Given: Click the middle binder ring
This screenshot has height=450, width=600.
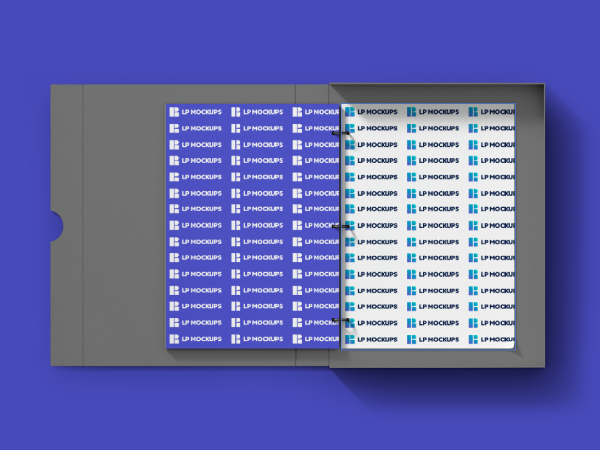Looking at the screenshot, I should pos(340,226).
